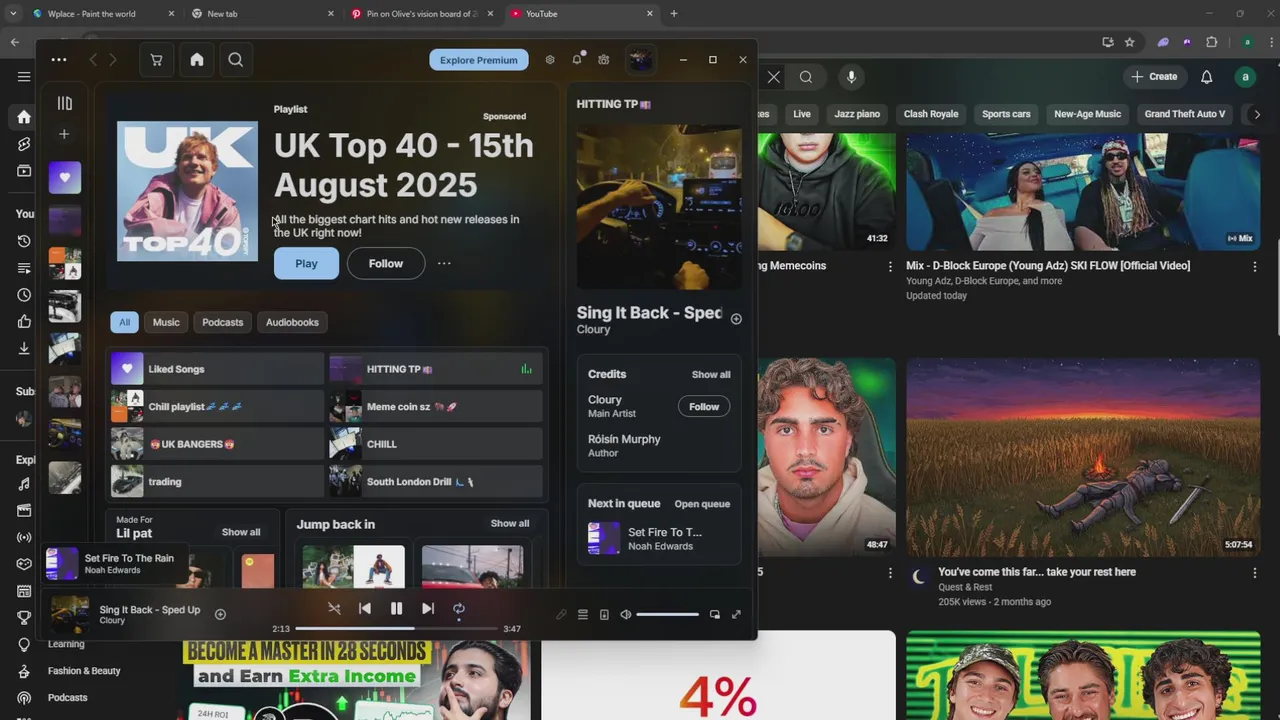Open the miniplayer icon
The height and width of the screenshot is (720, 1280).
714,614
